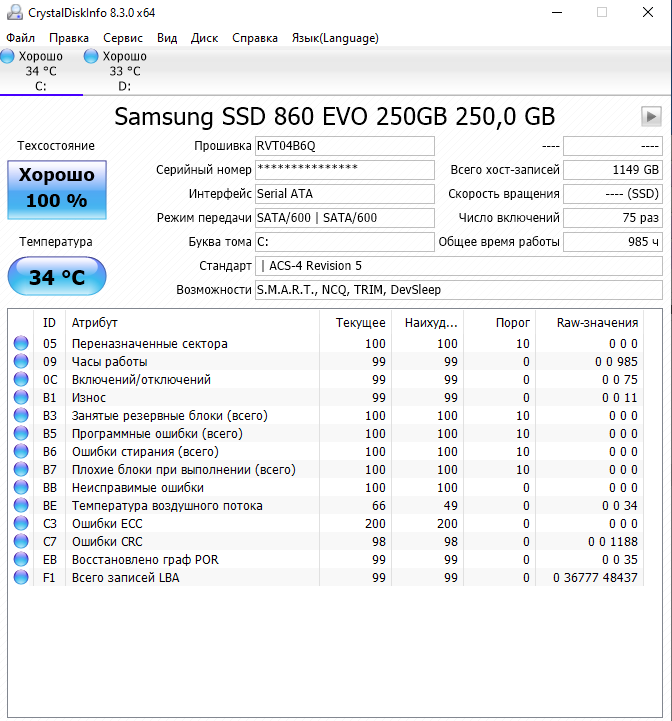Select the Ошибки ECC row
The height and width of the screenshot is (721, 672).
click(x=326, y=523)
